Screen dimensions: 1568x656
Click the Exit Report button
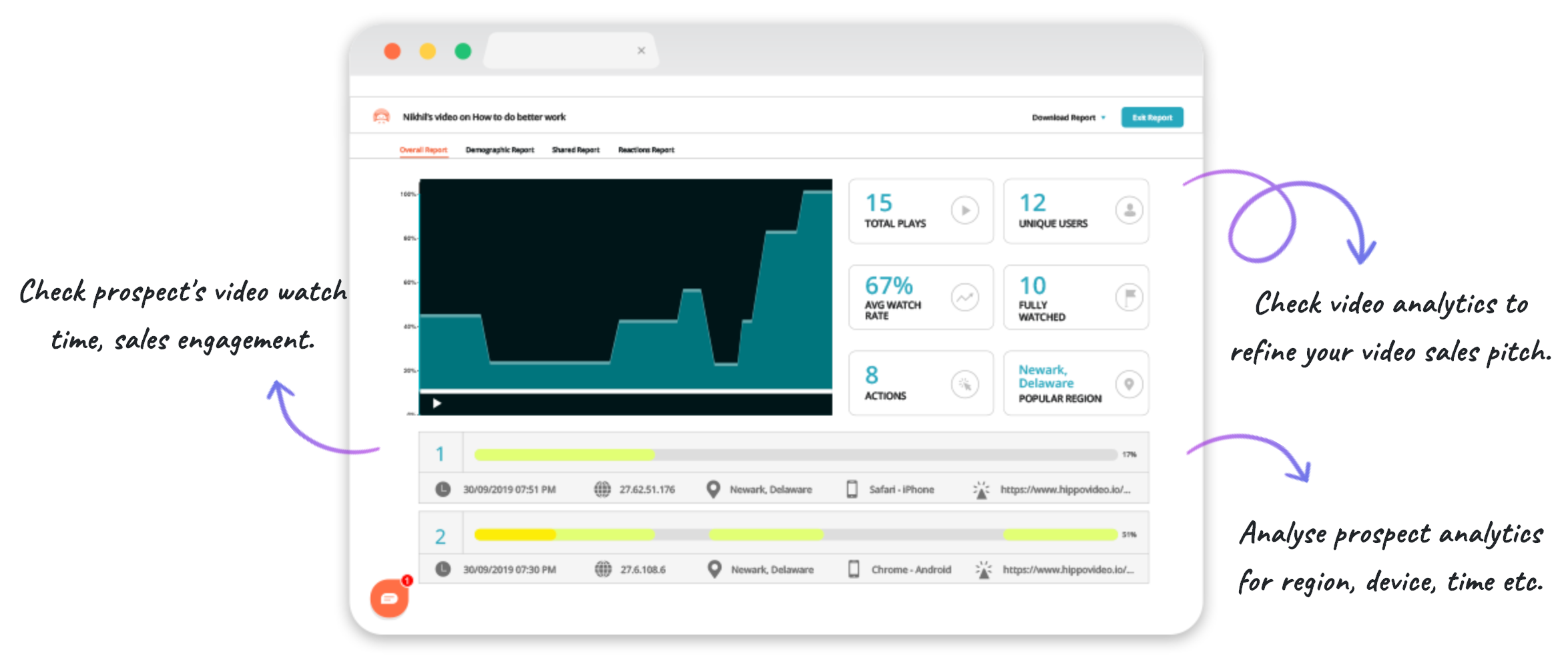tap(1152, 117)
